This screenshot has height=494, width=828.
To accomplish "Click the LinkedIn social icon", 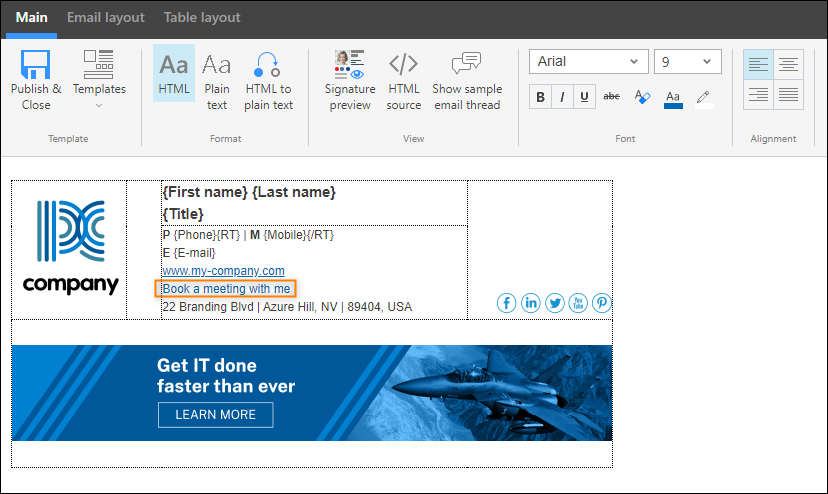I will (x=531, y=303).
